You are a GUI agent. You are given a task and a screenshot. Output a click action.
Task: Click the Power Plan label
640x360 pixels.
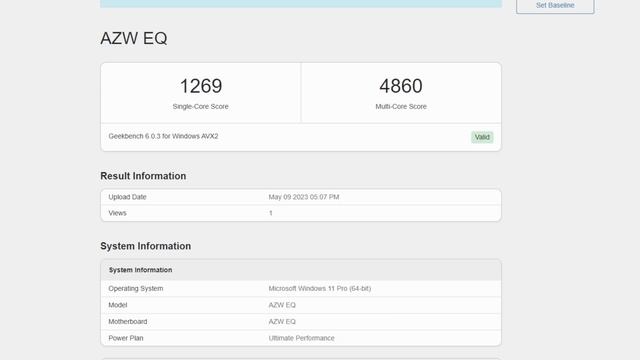point(126,338)
